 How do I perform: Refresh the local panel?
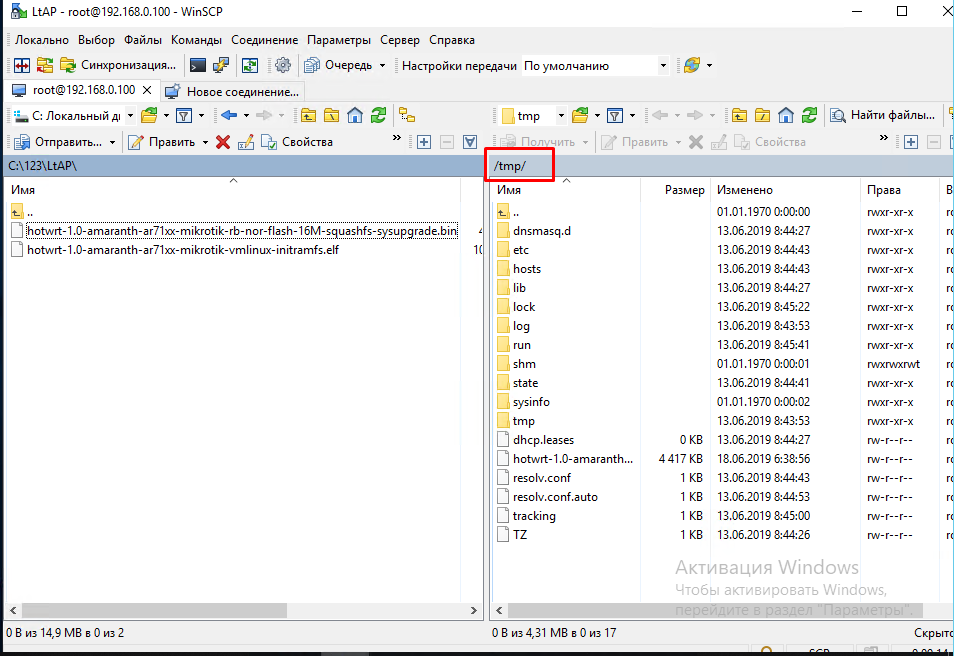[x=378, y=115]
